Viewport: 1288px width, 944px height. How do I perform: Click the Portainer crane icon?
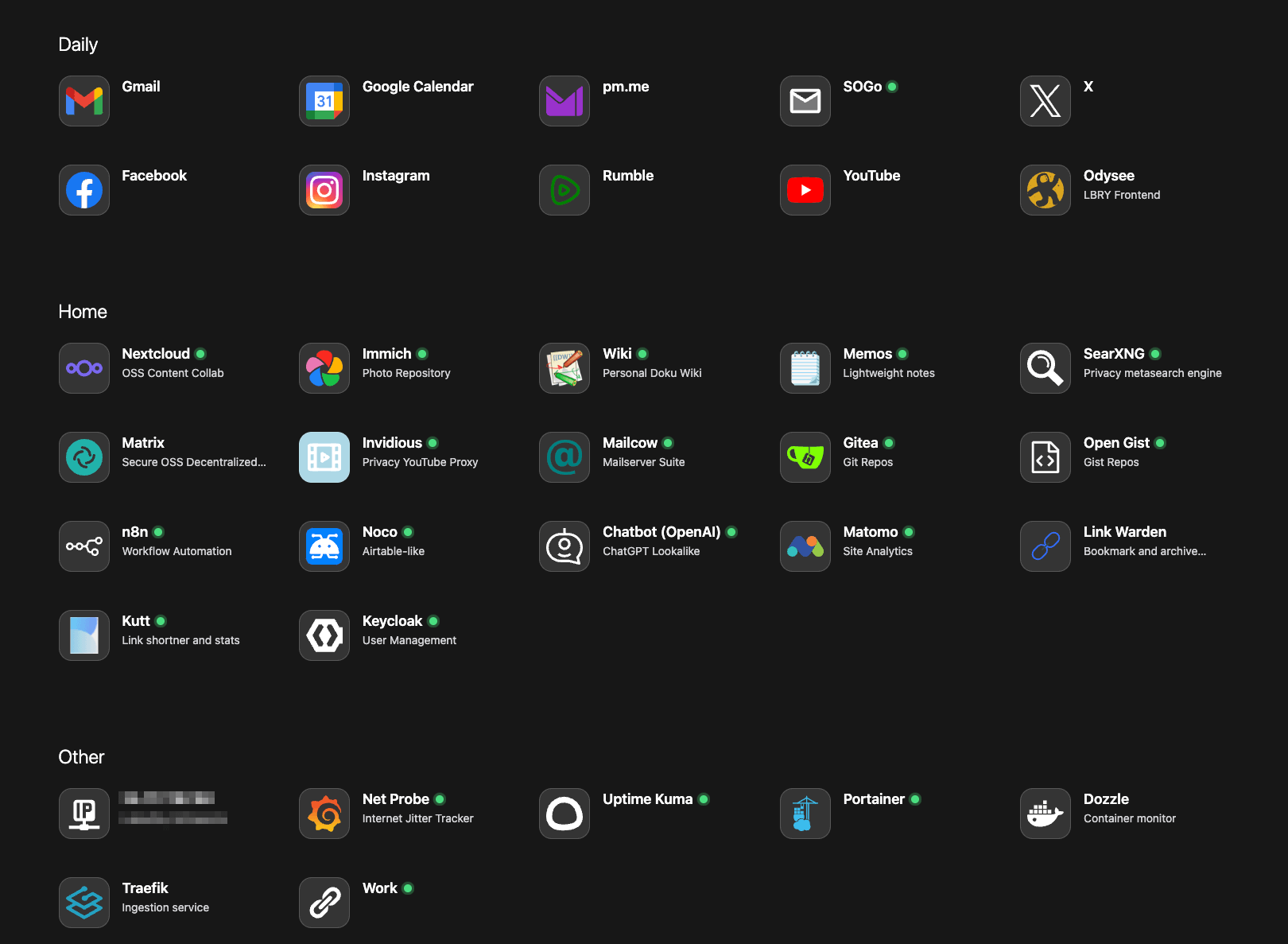(x=805, y=814)
